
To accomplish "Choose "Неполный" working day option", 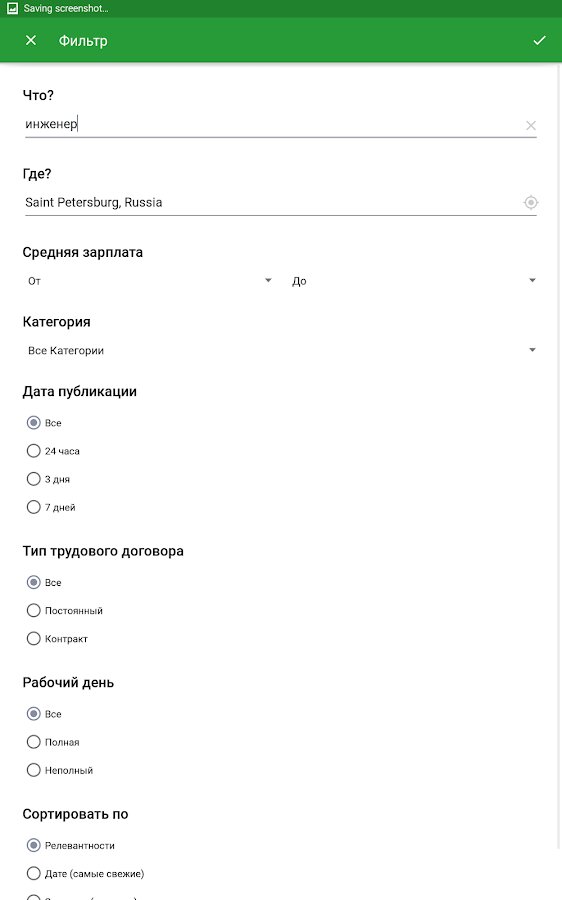I will [60, 770].
